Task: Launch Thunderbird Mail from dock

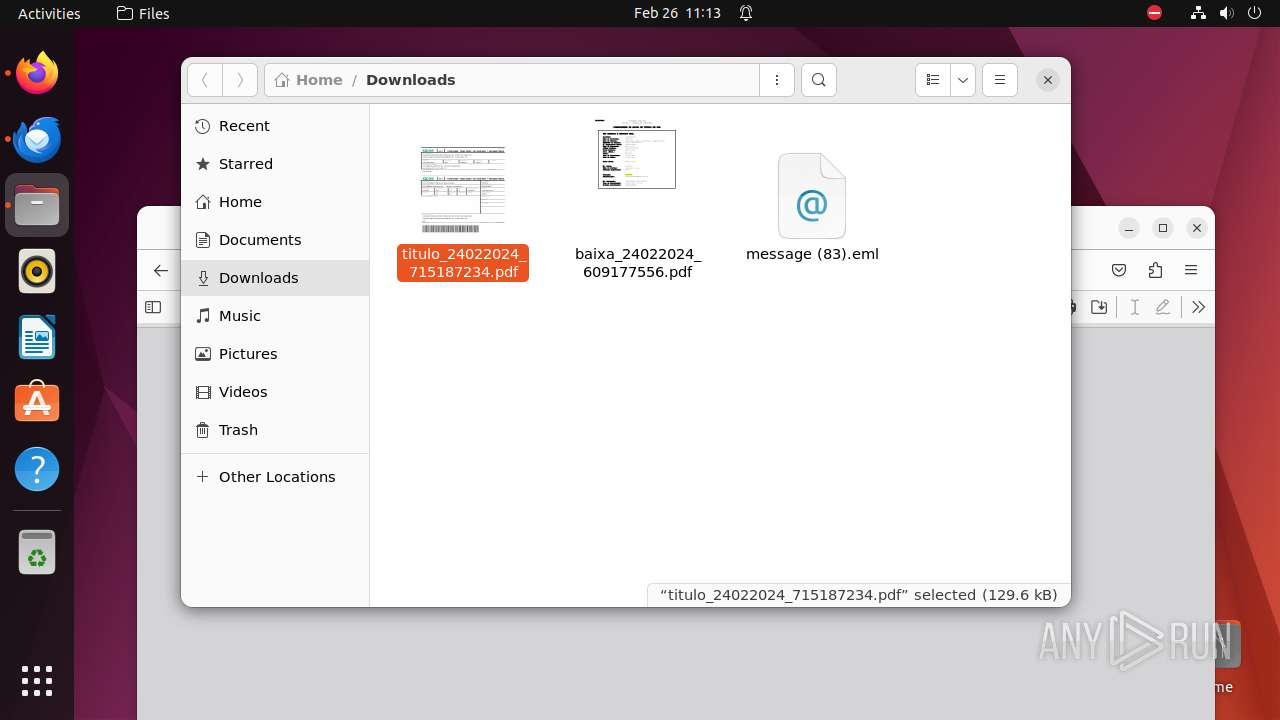Action: [x=37, y=139]
